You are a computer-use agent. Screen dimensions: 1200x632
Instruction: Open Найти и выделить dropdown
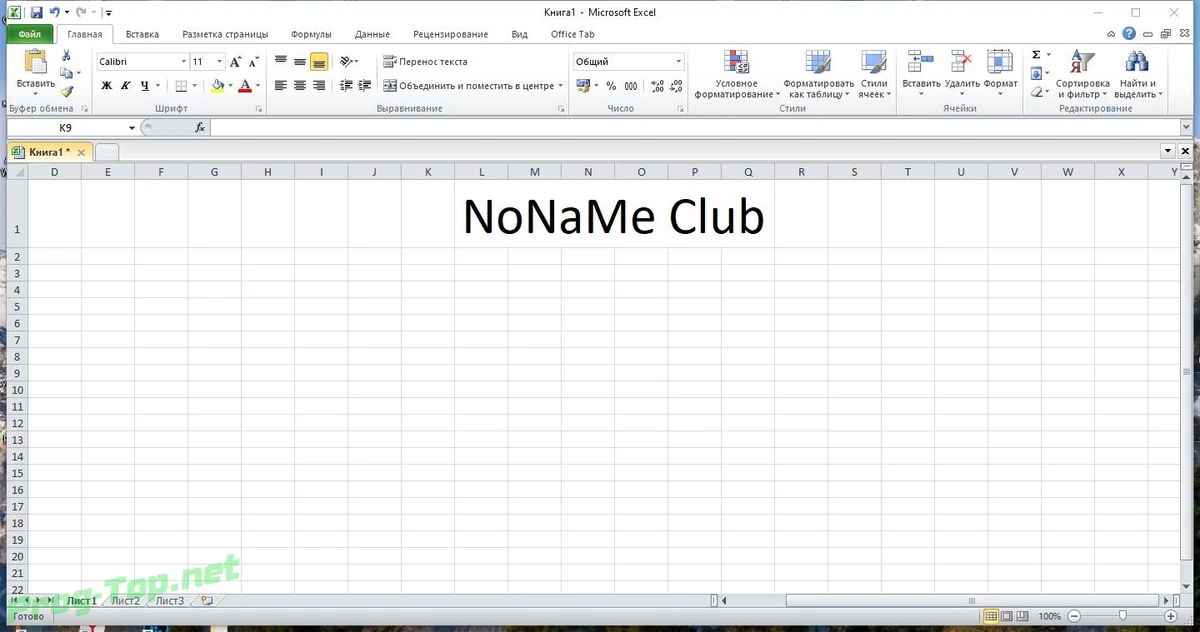pyautogui.click(x=1138, y=74)
